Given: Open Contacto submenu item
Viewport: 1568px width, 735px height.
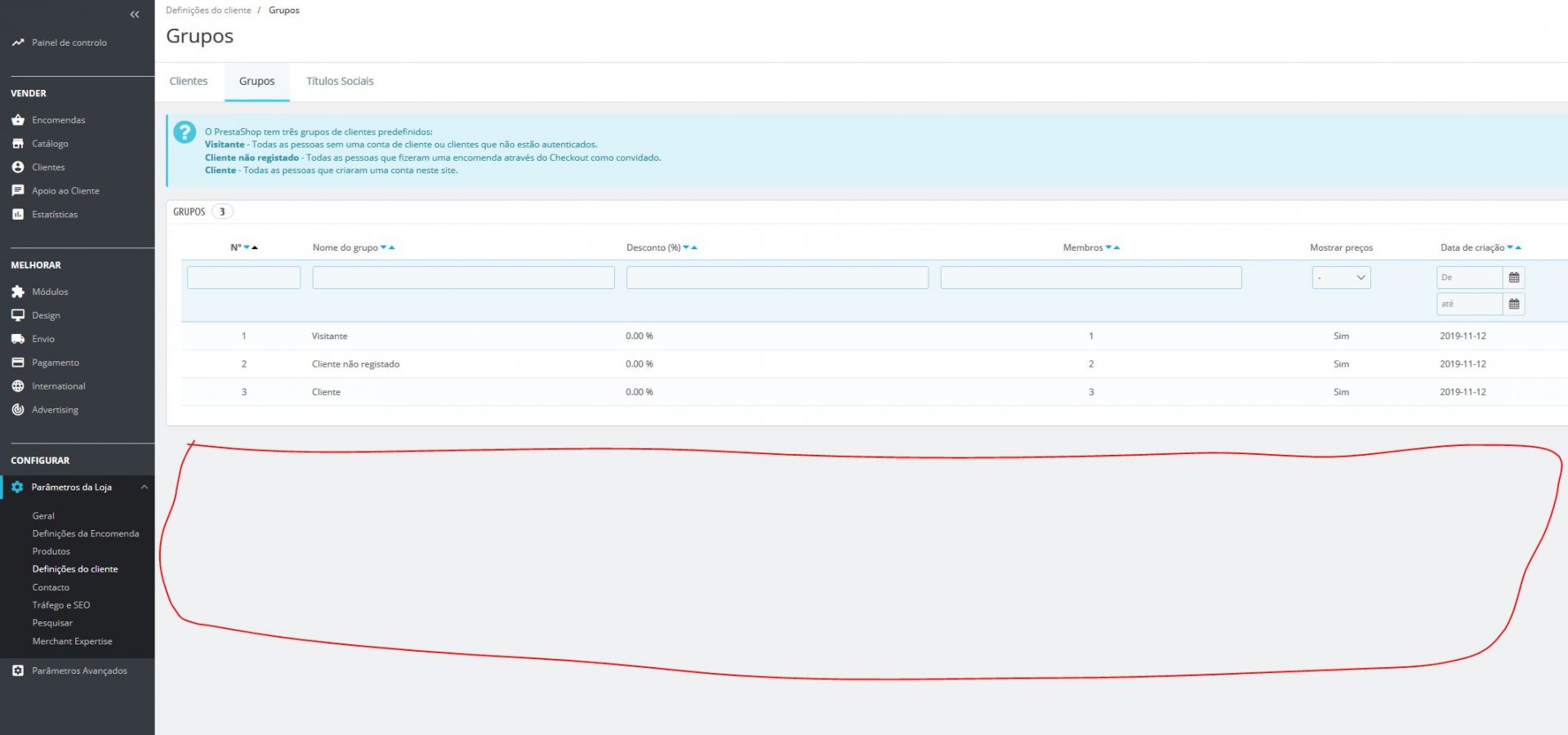Looking at the screenshot, I should point(51,588).
